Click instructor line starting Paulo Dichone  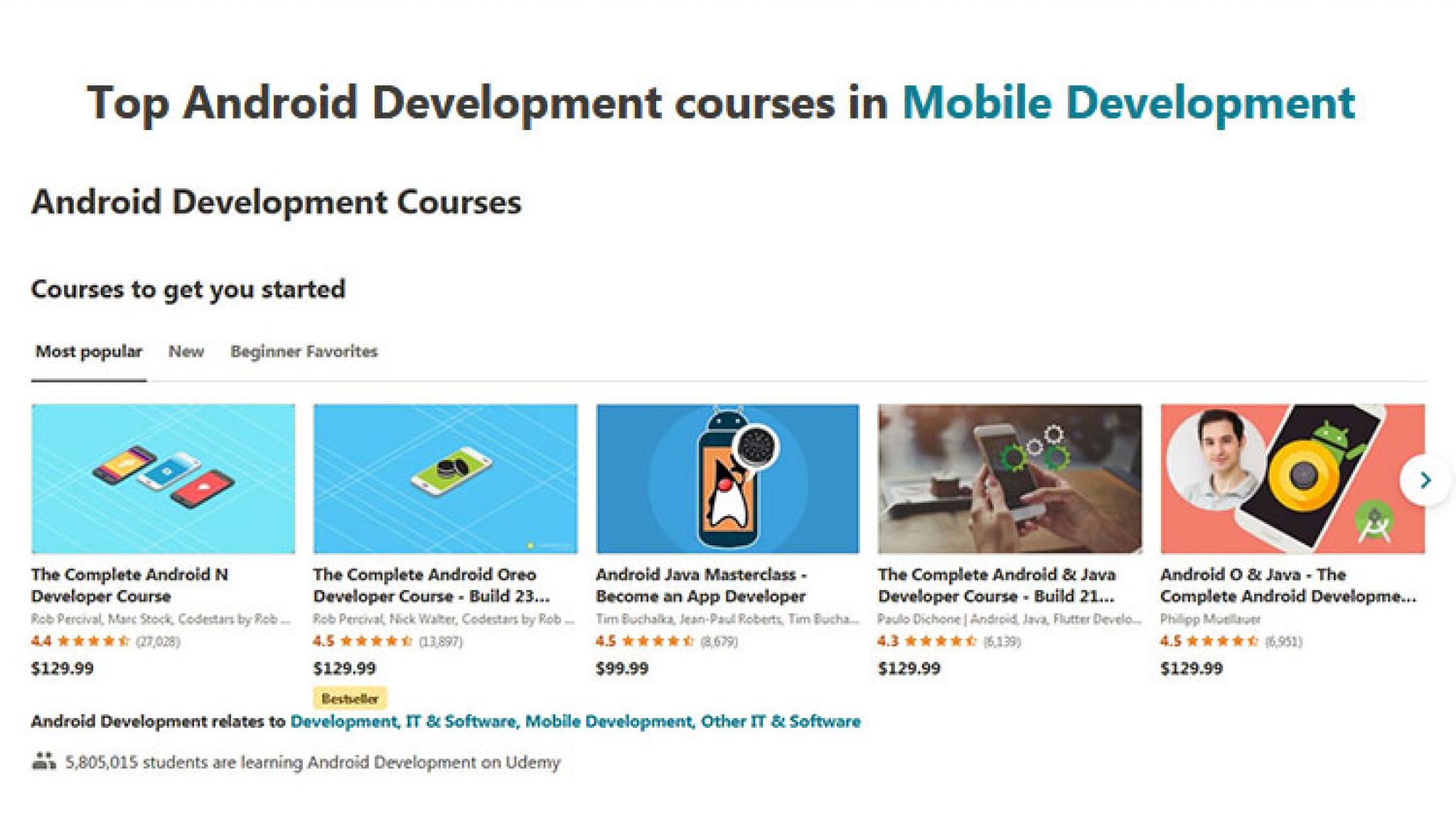pyautogui.click(x=1010, y=619)
